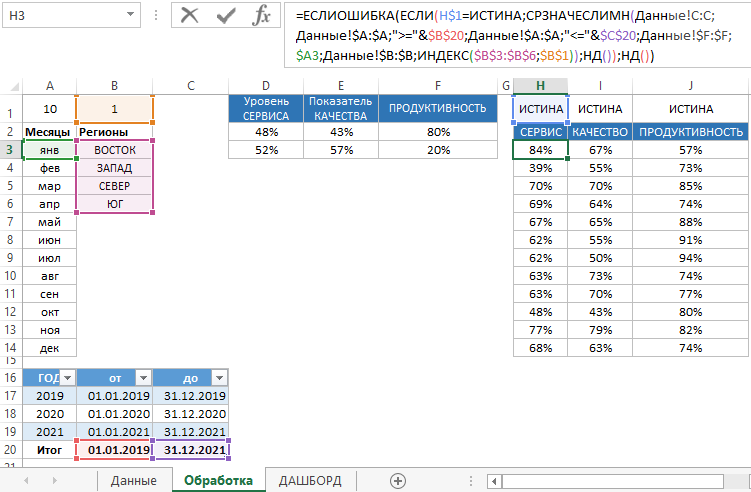The width and height of the screenshot is (751, 492).
Task: Switch to the ДАШБОРД sheet tab
Action: [310, 480]
